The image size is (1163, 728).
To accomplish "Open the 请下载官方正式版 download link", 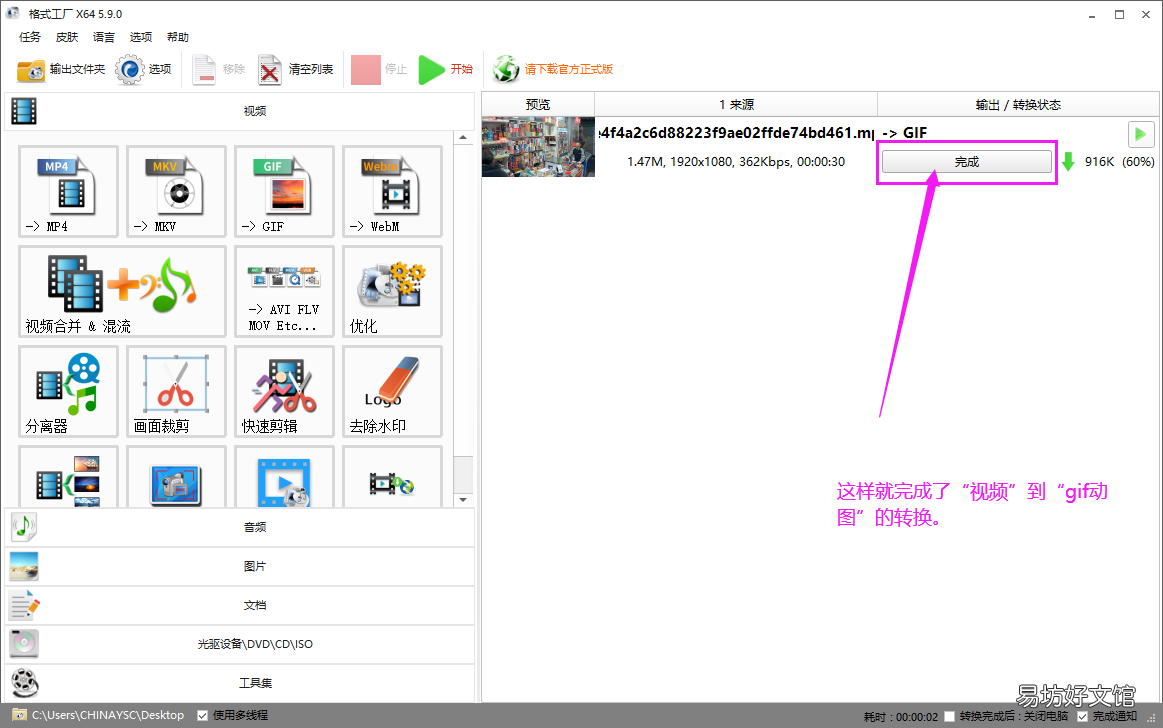I will click(x=553, y=70).
